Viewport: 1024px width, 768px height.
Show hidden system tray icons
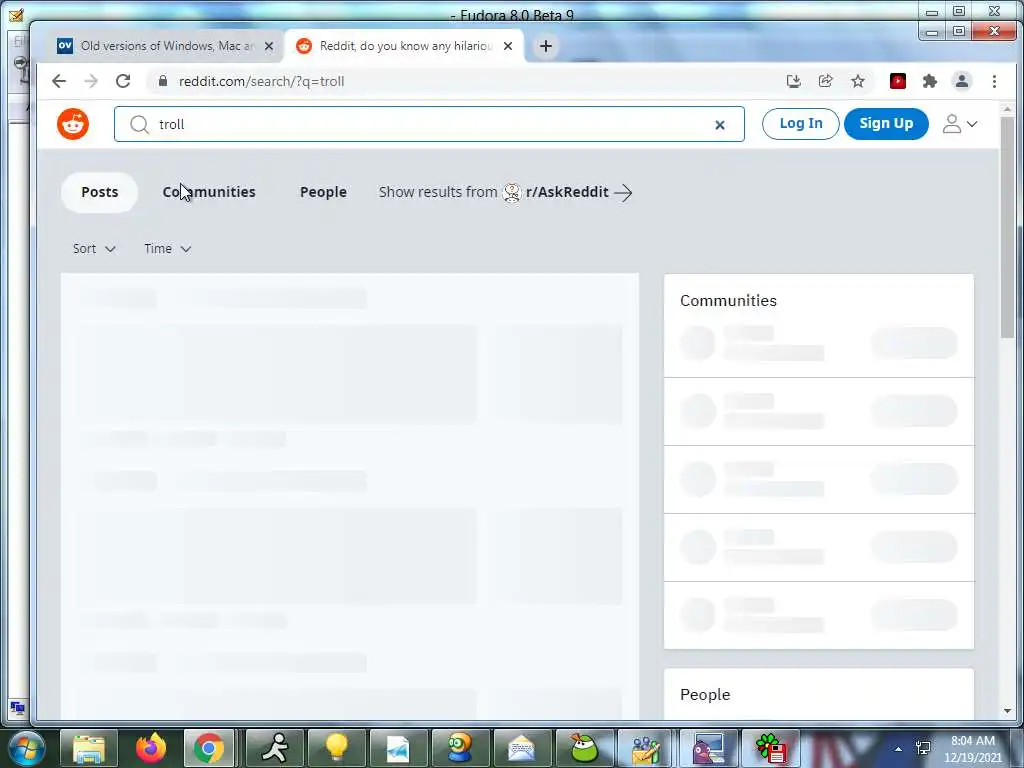(899, 749)
